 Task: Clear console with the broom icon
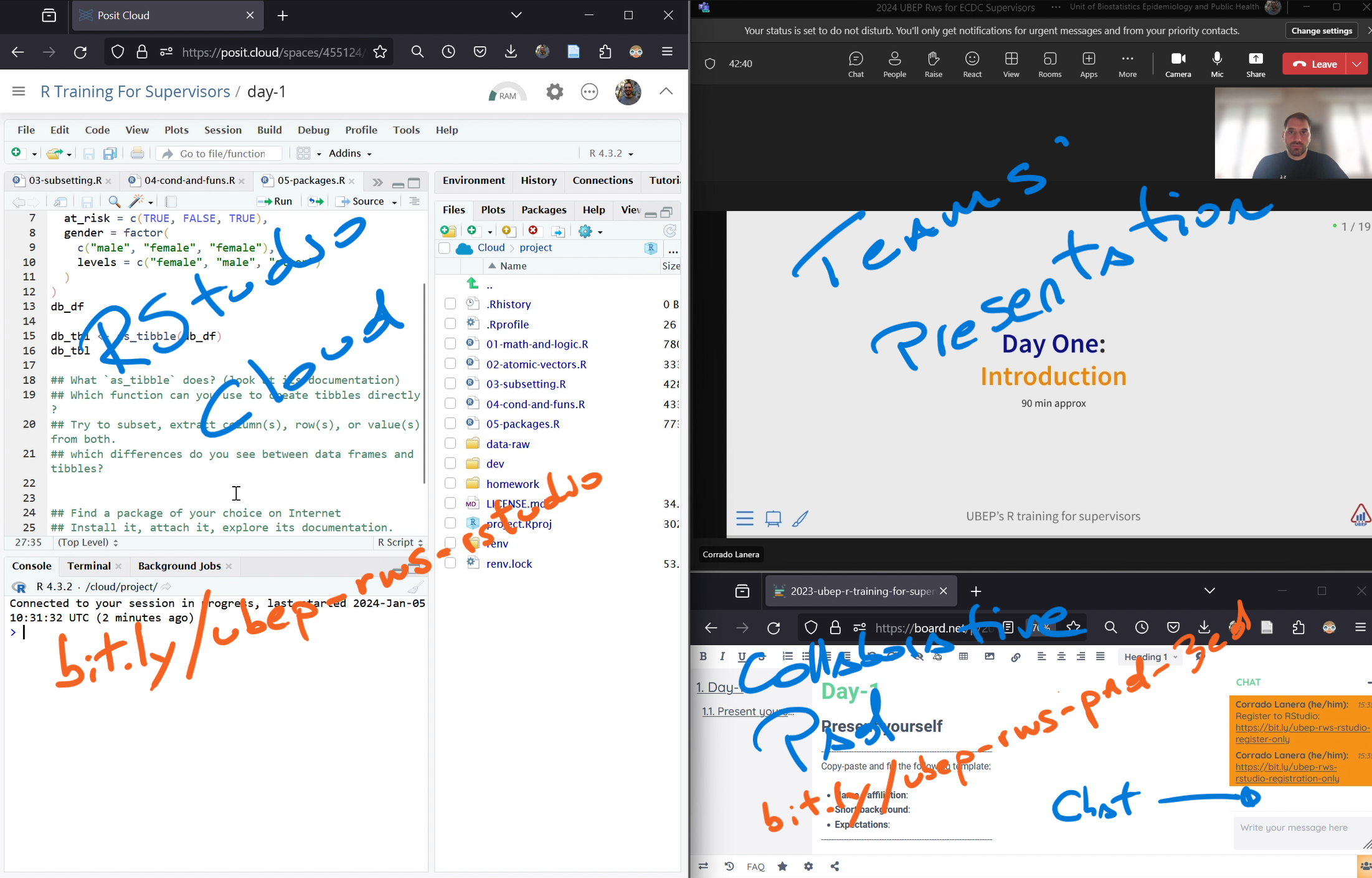tap(415, 587)
